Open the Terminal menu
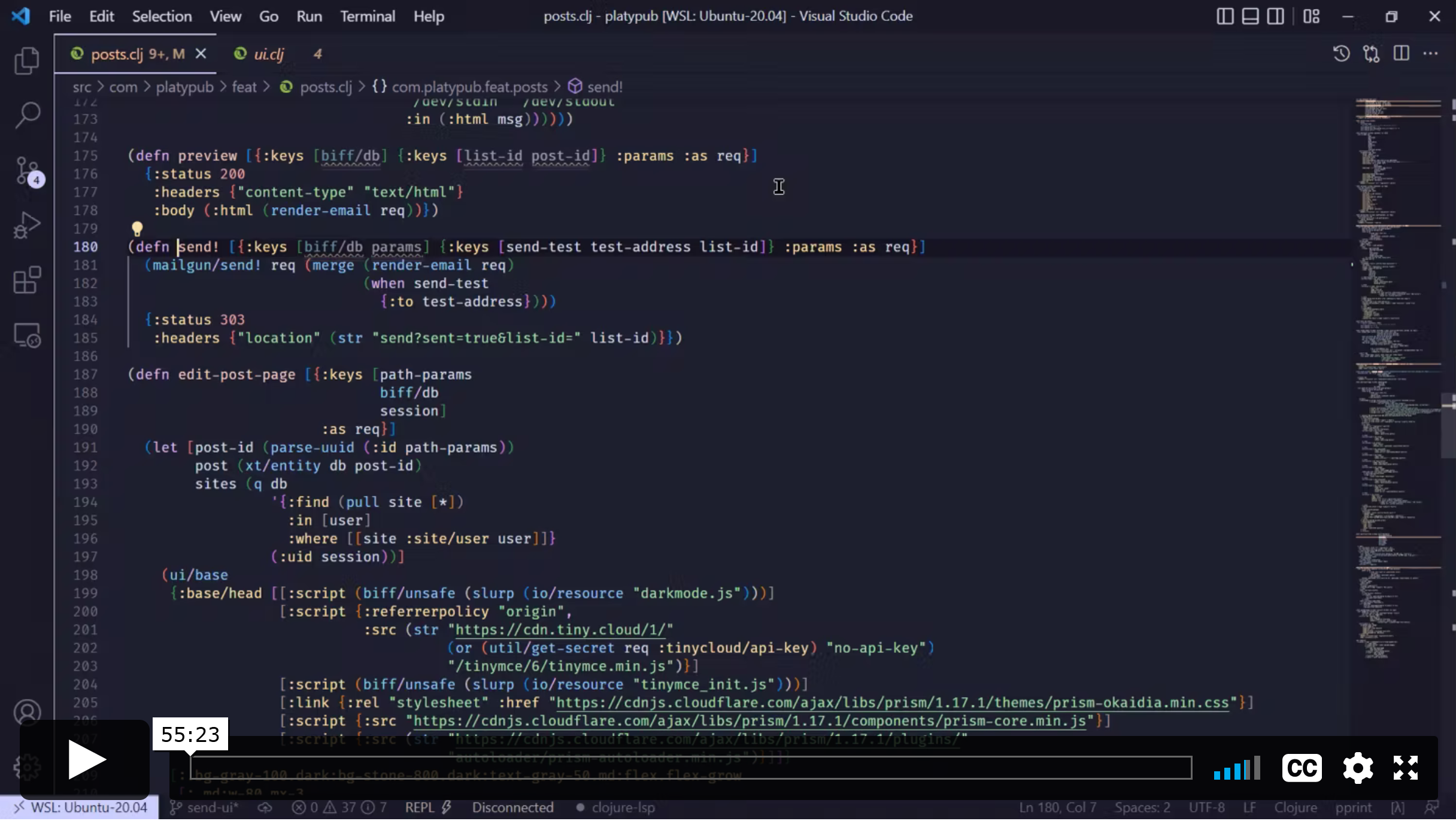The width and height of the screenshot is (1456, 821). [368, 16]
